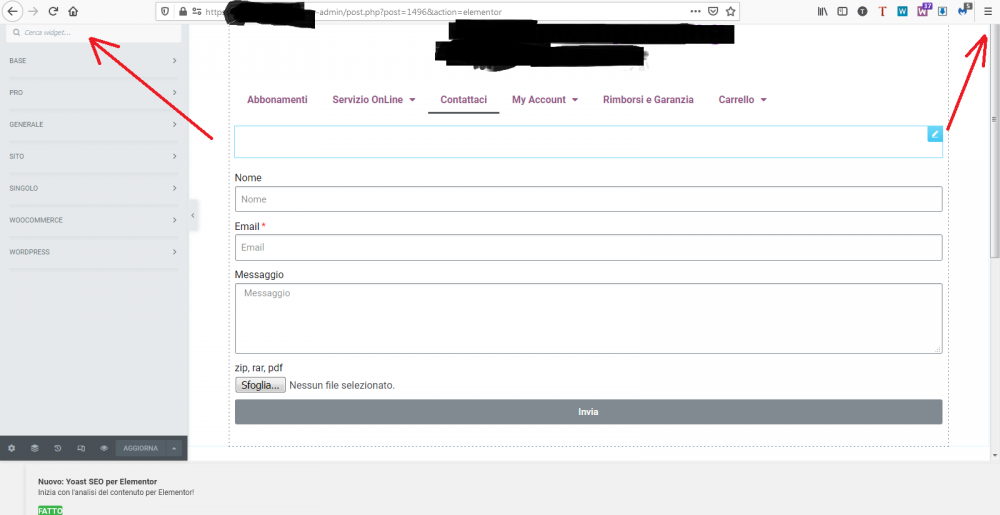This screenshot has height=515, width=1000.
Task: Open Firefox library icon
Action: pos(823,11)
